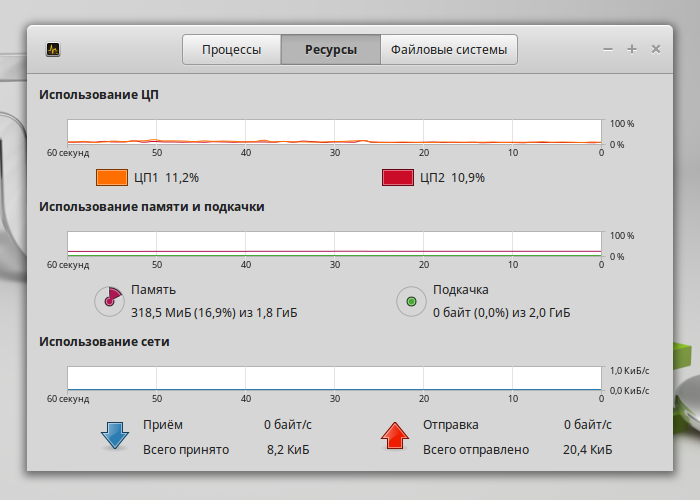700x500 pixels.
Task: Open the orange ЦП1 color swatch
Action: point(112,178)
